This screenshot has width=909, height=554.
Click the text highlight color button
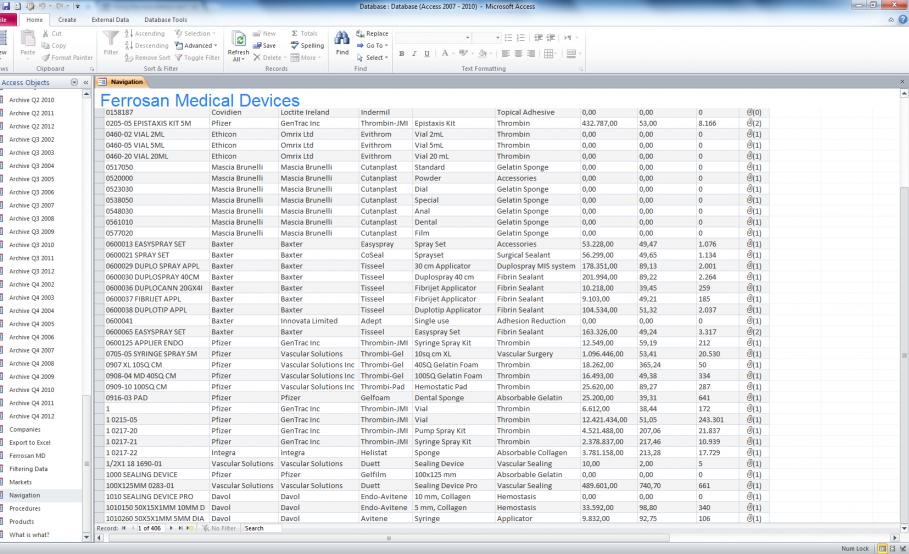click(x=463, y=53)
